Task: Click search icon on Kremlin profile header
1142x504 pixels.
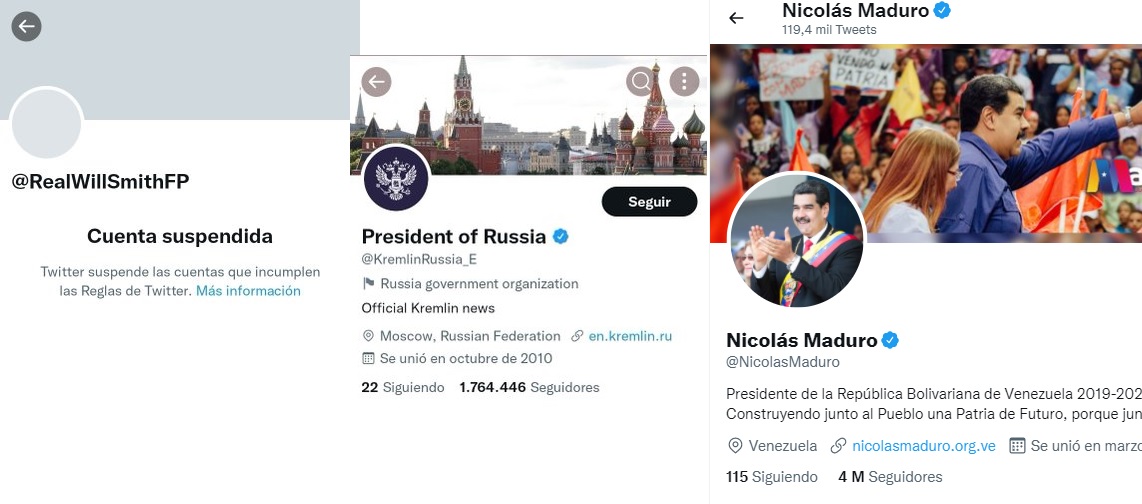Action: click(639, 82)
